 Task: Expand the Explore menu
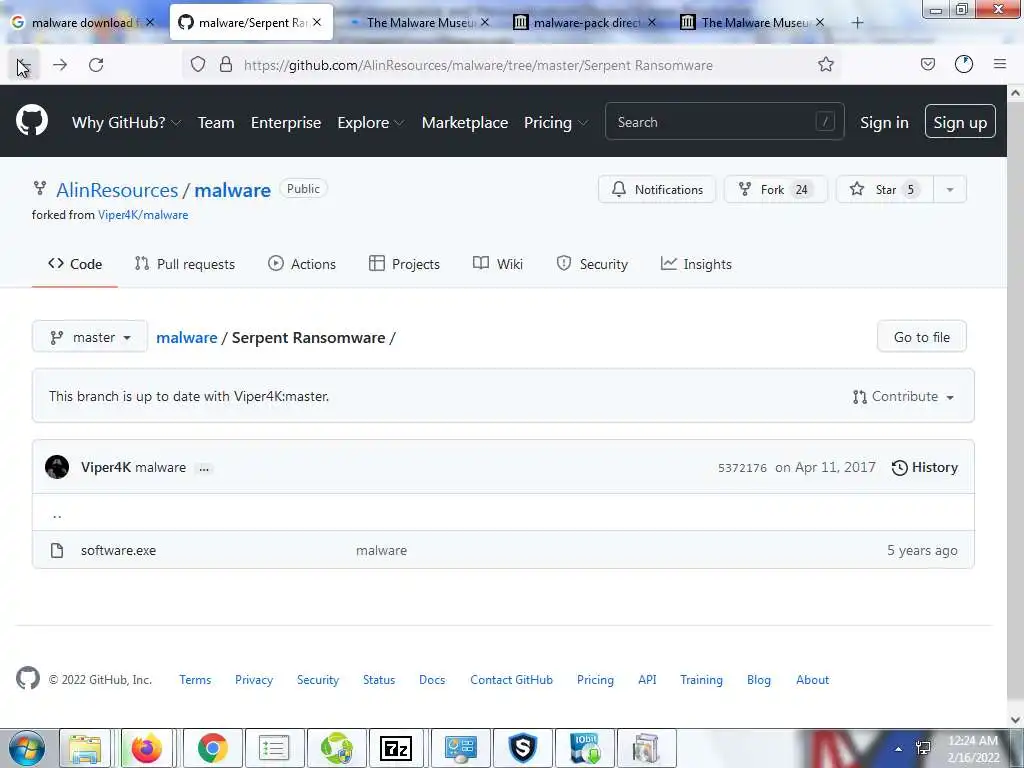tap(370, 122)
